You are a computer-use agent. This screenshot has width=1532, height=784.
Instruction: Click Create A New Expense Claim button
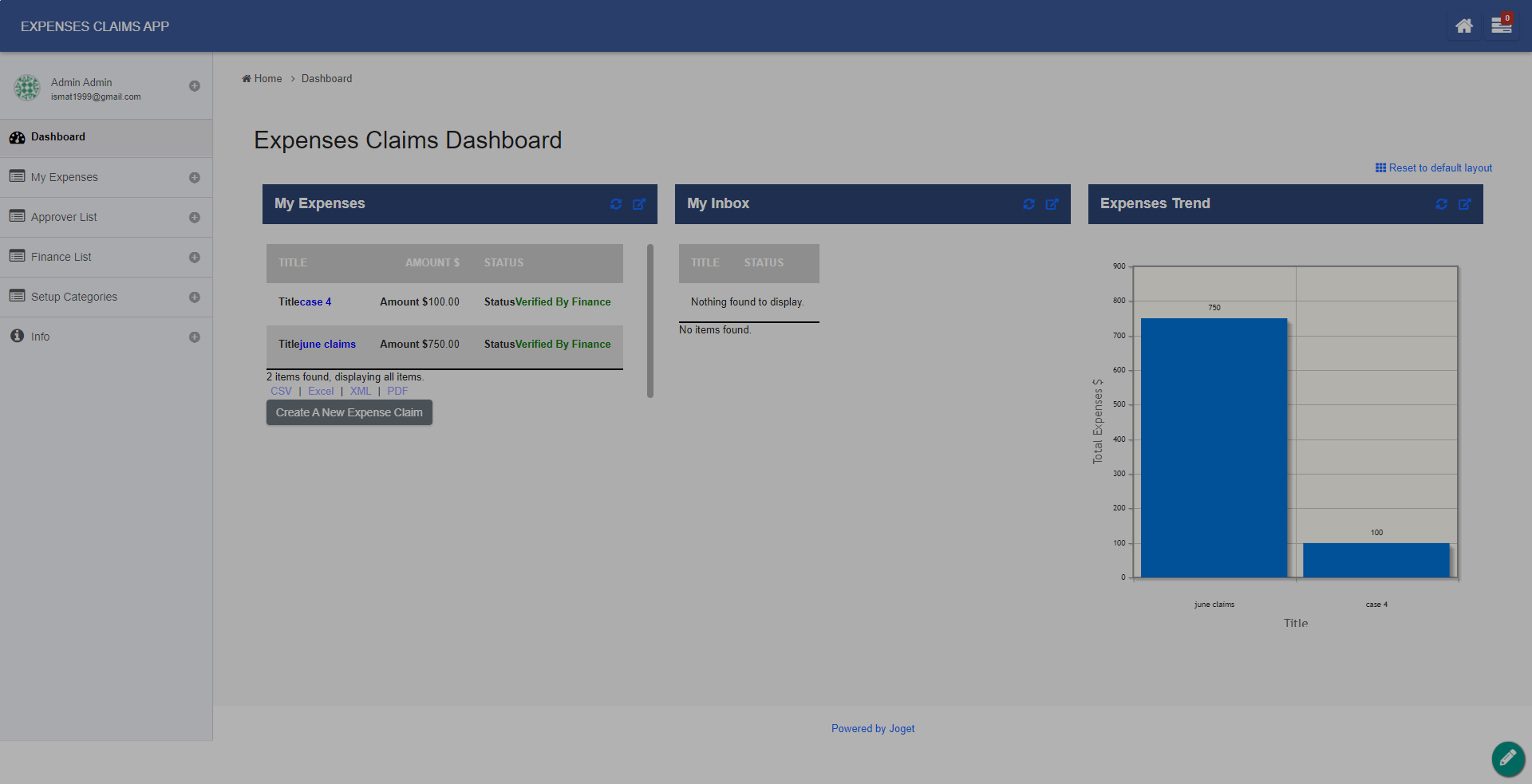[x=349, y=412]
